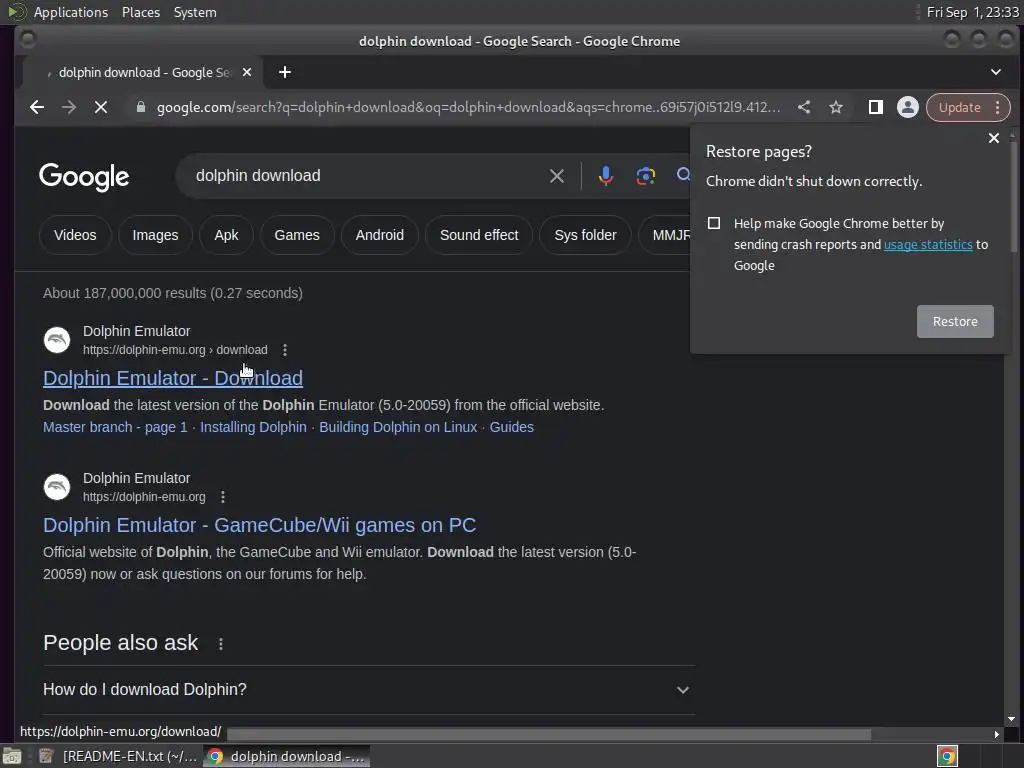Image resolution: width=1024 pixels, height=768 pixels.
Task: Open the System menu
Action: pos(195,12)
